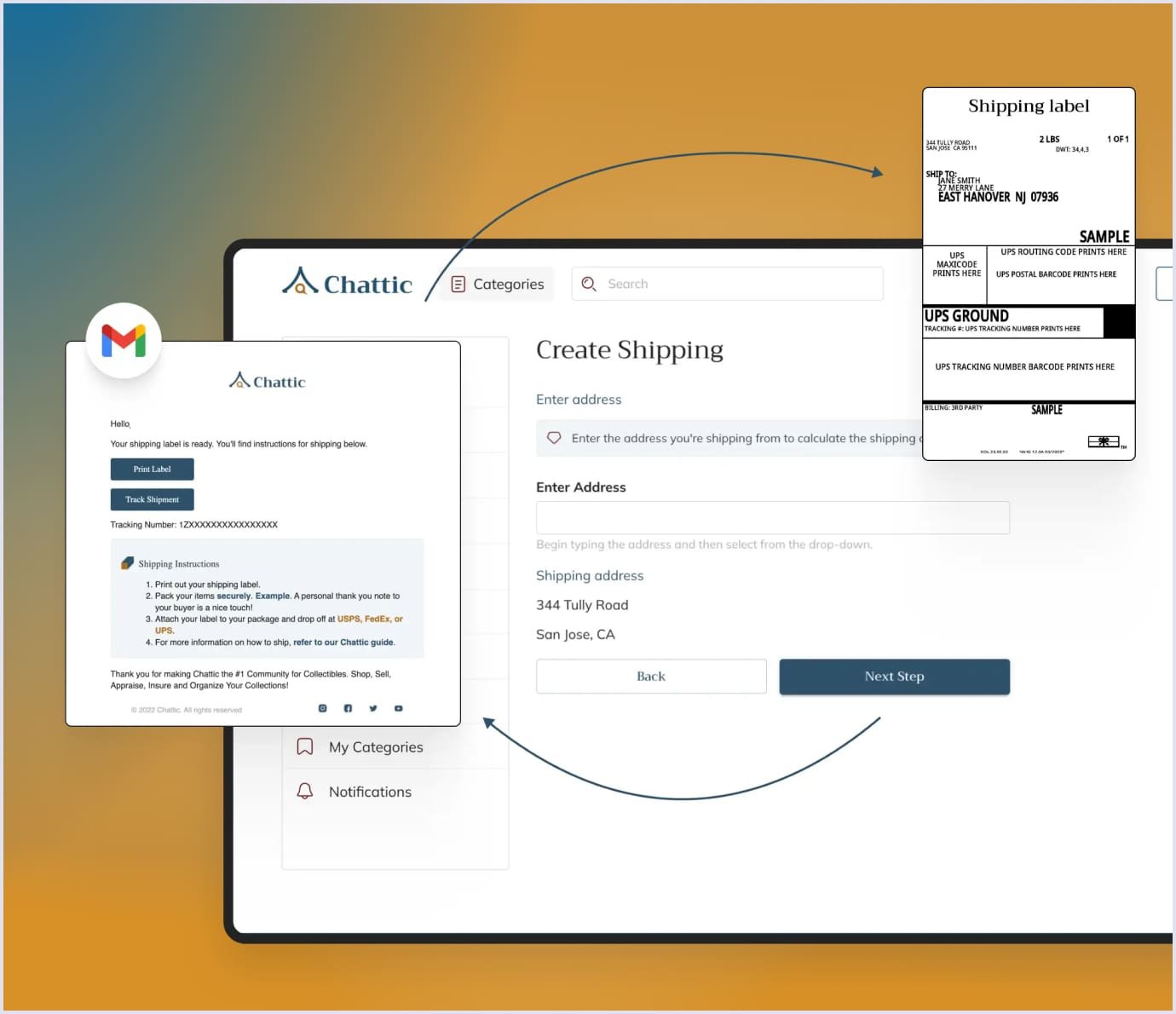Screen dimensions: 1176x1014
Task: Click the YouTube icon in the email footer
Action: click(398, 708)
